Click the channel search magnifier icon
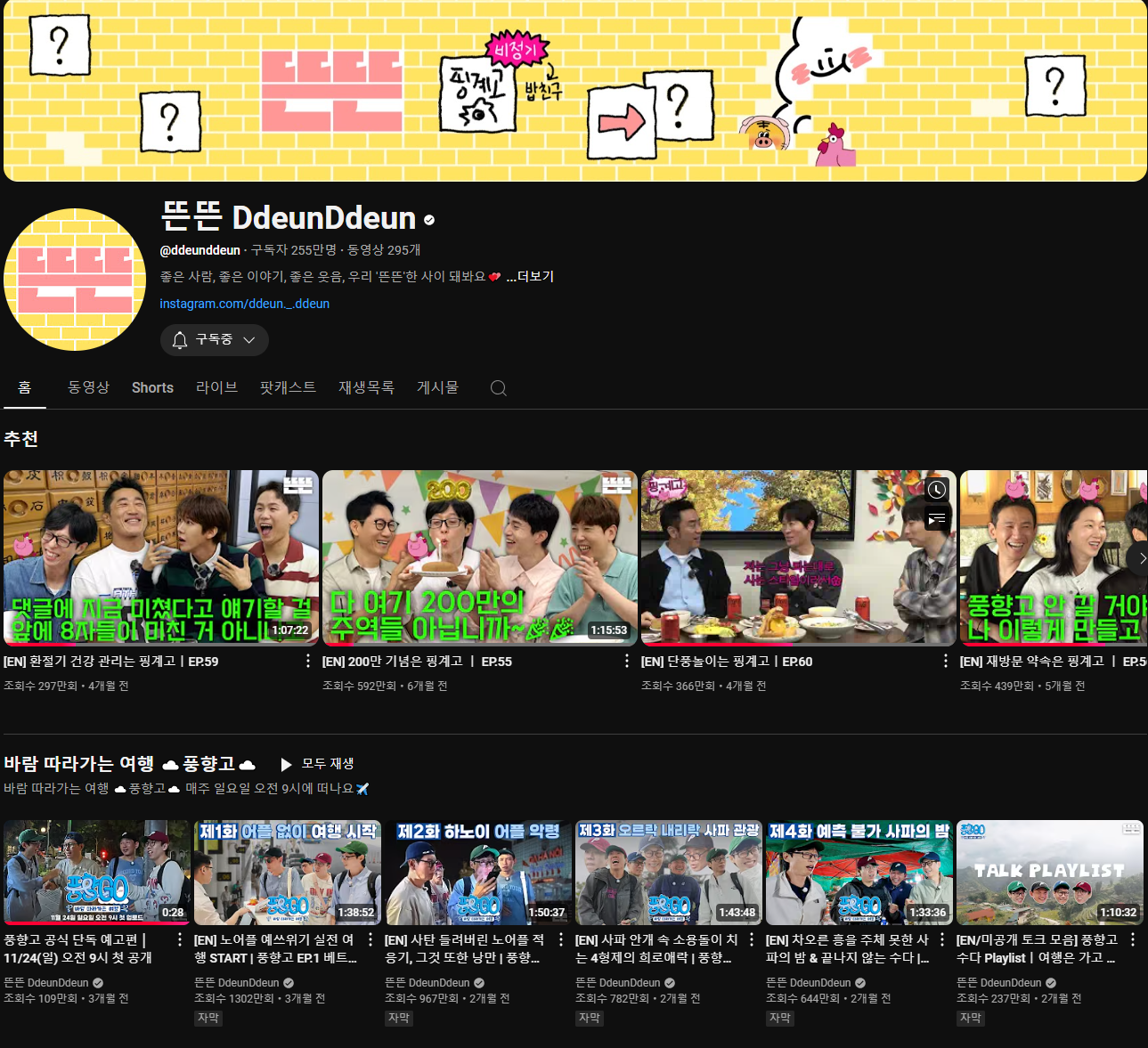 [499, 388]
